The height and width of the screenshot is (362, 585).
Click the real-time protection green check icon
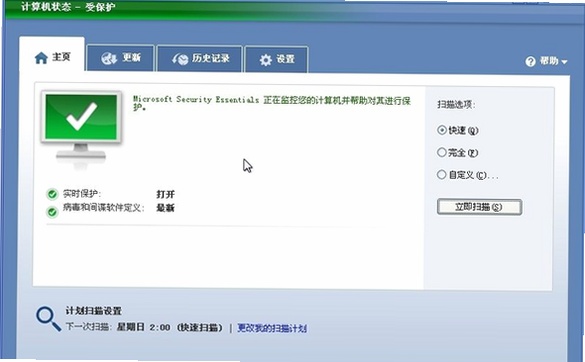click(52, 194)
